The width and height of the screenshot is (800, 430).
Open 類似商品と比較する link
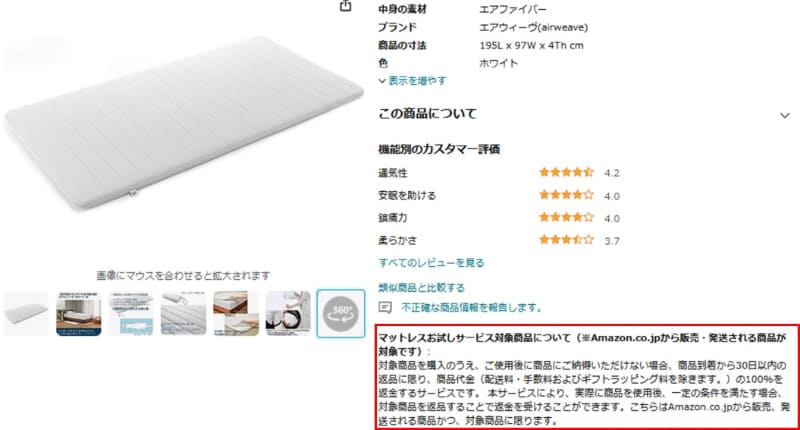(x=421, y=288)
